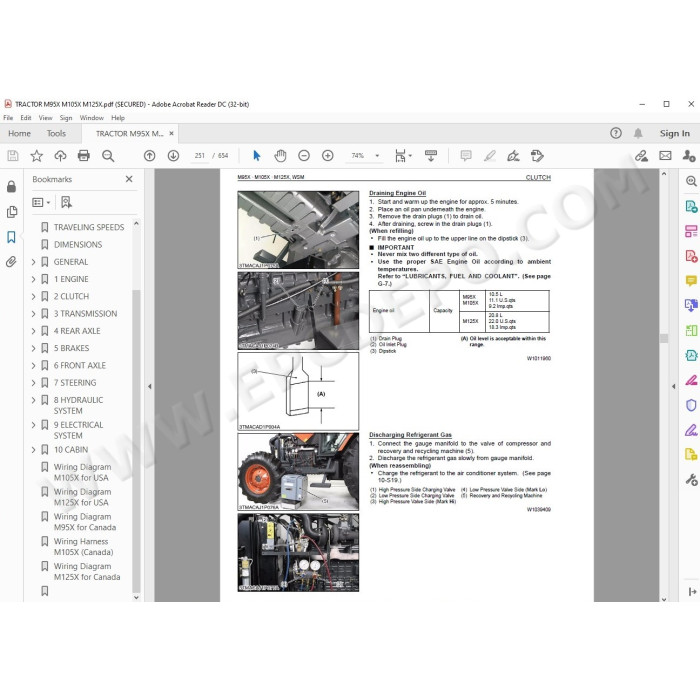Screen dimensions: 700x700
Task: Open the Sign menu
Action: [x=66, y=118]
